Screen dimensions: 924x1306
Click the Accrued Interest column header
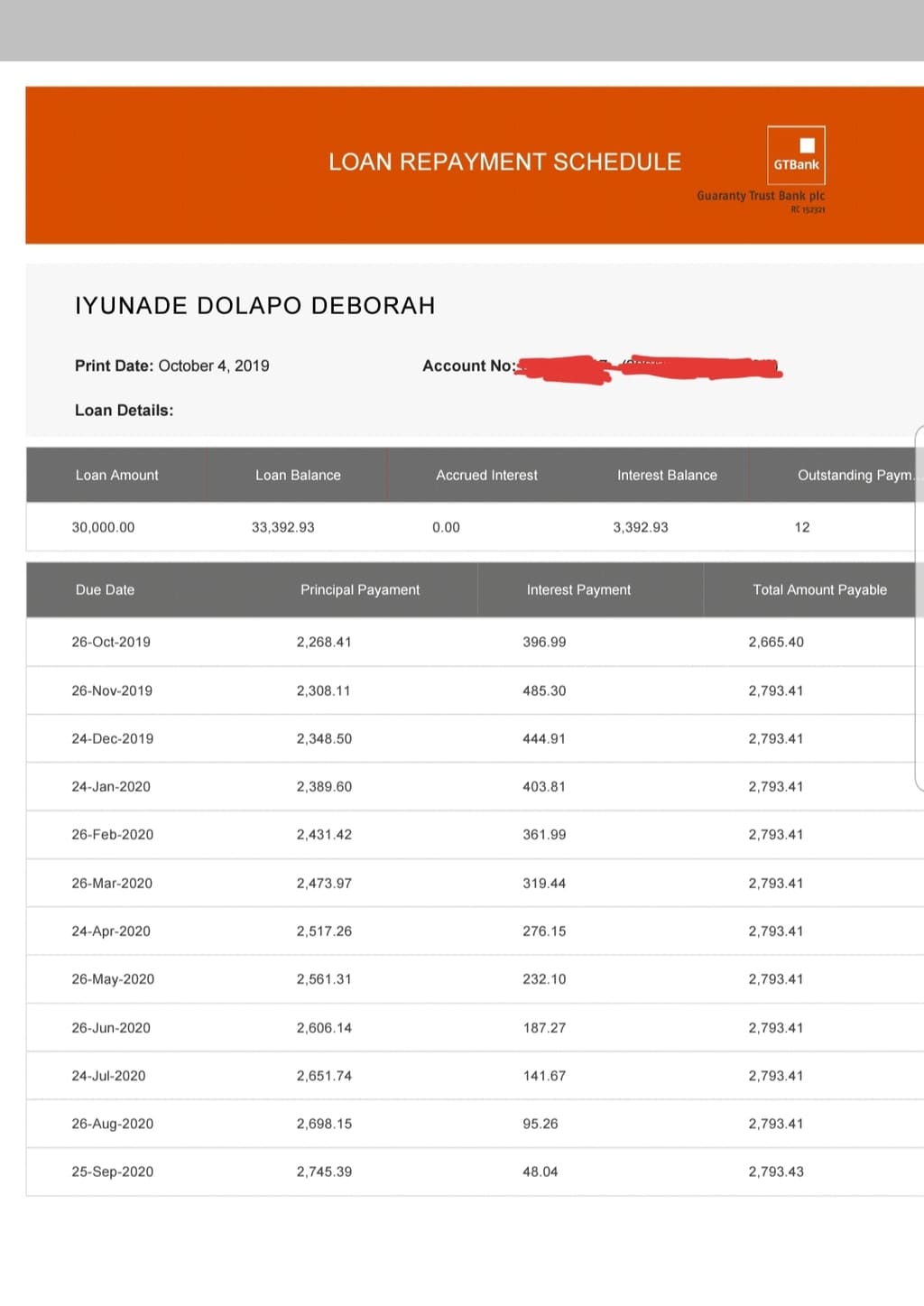pos(486,475)
